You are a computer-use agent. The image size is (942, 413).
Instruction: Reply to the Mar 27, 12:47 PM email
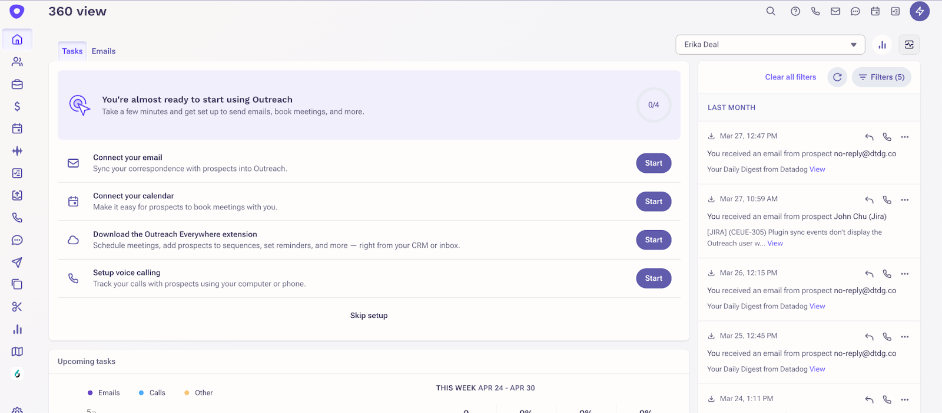click(x=869, y=136)
